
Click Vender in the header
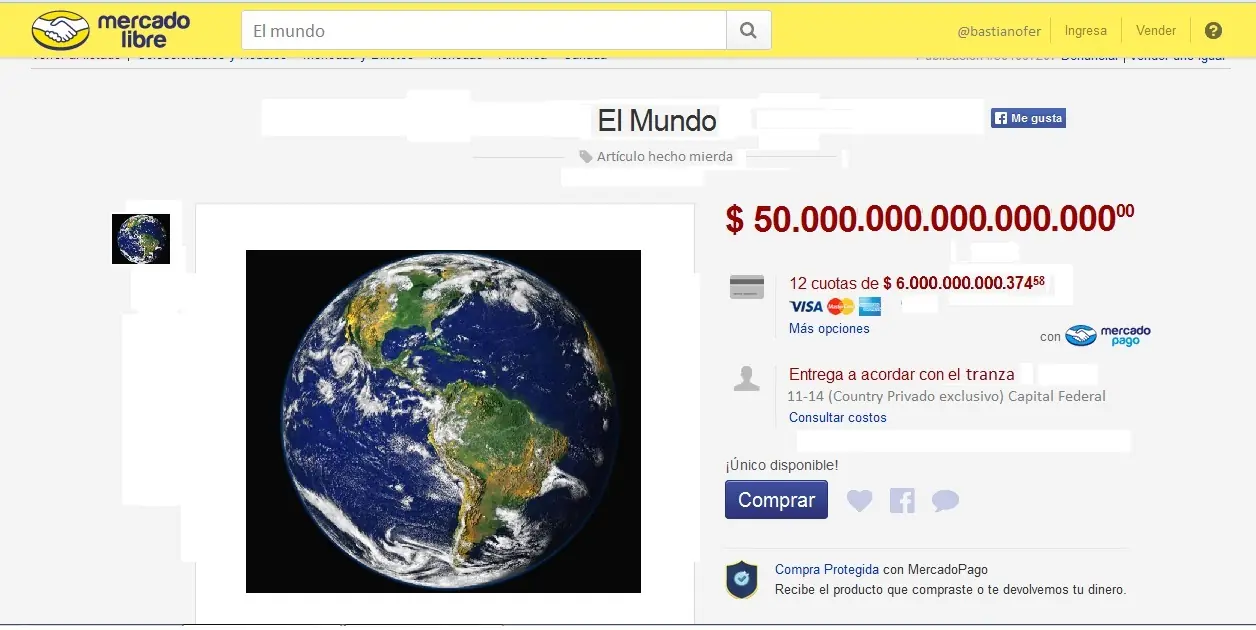(x=1156, y=31)
